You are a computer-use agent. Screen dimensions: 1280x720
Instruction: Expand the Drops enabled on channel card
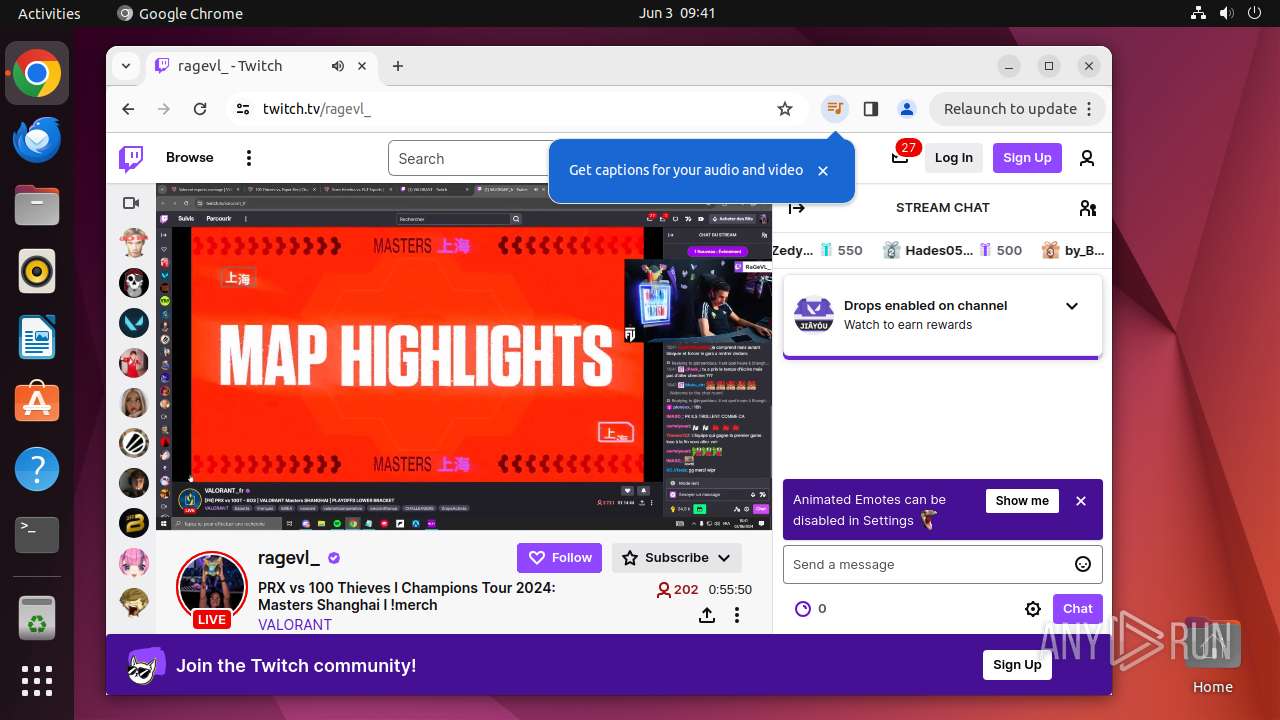coord(1072,306)
